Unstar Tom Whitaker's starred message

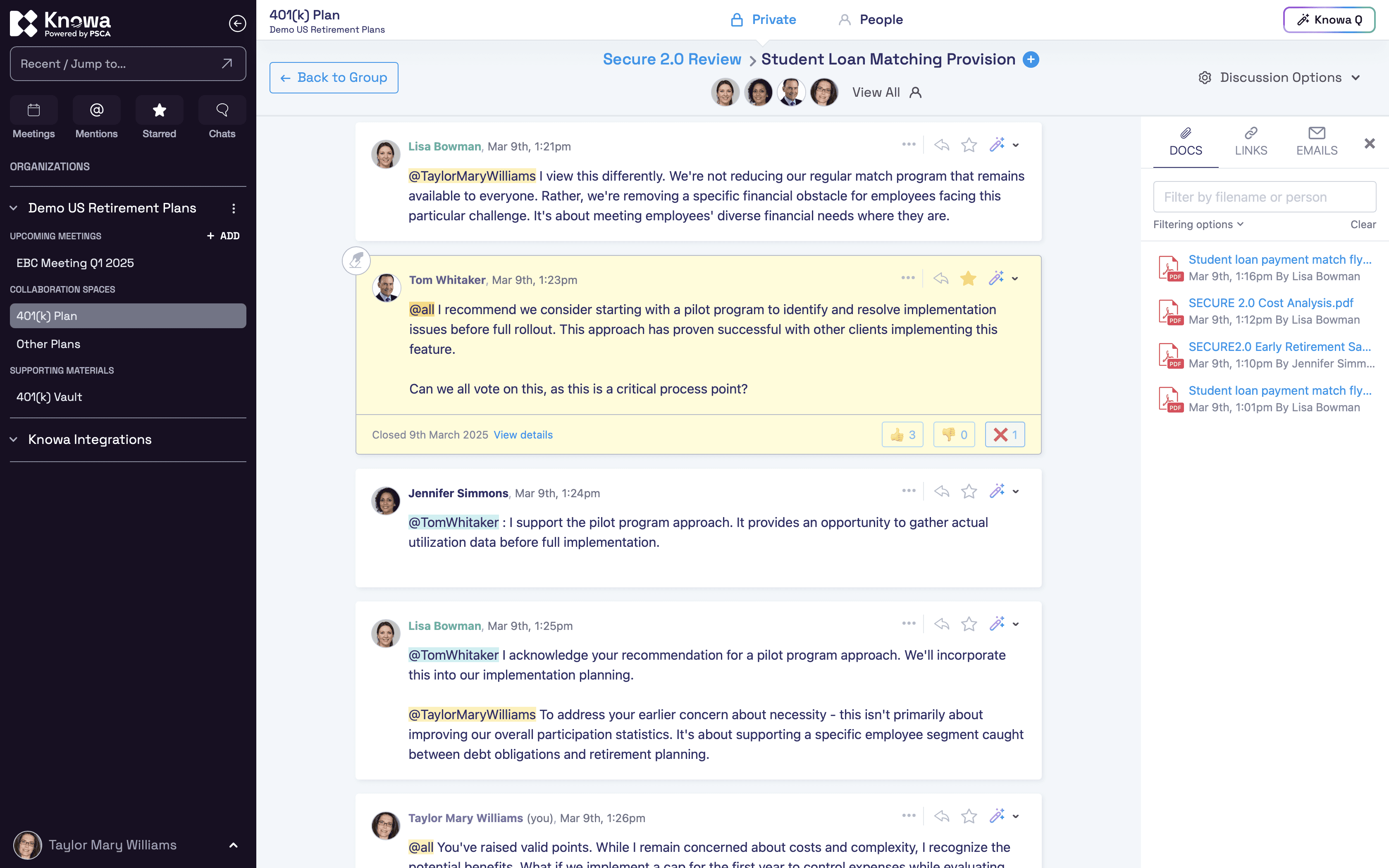pyautogui.click(x=968, y=279)
